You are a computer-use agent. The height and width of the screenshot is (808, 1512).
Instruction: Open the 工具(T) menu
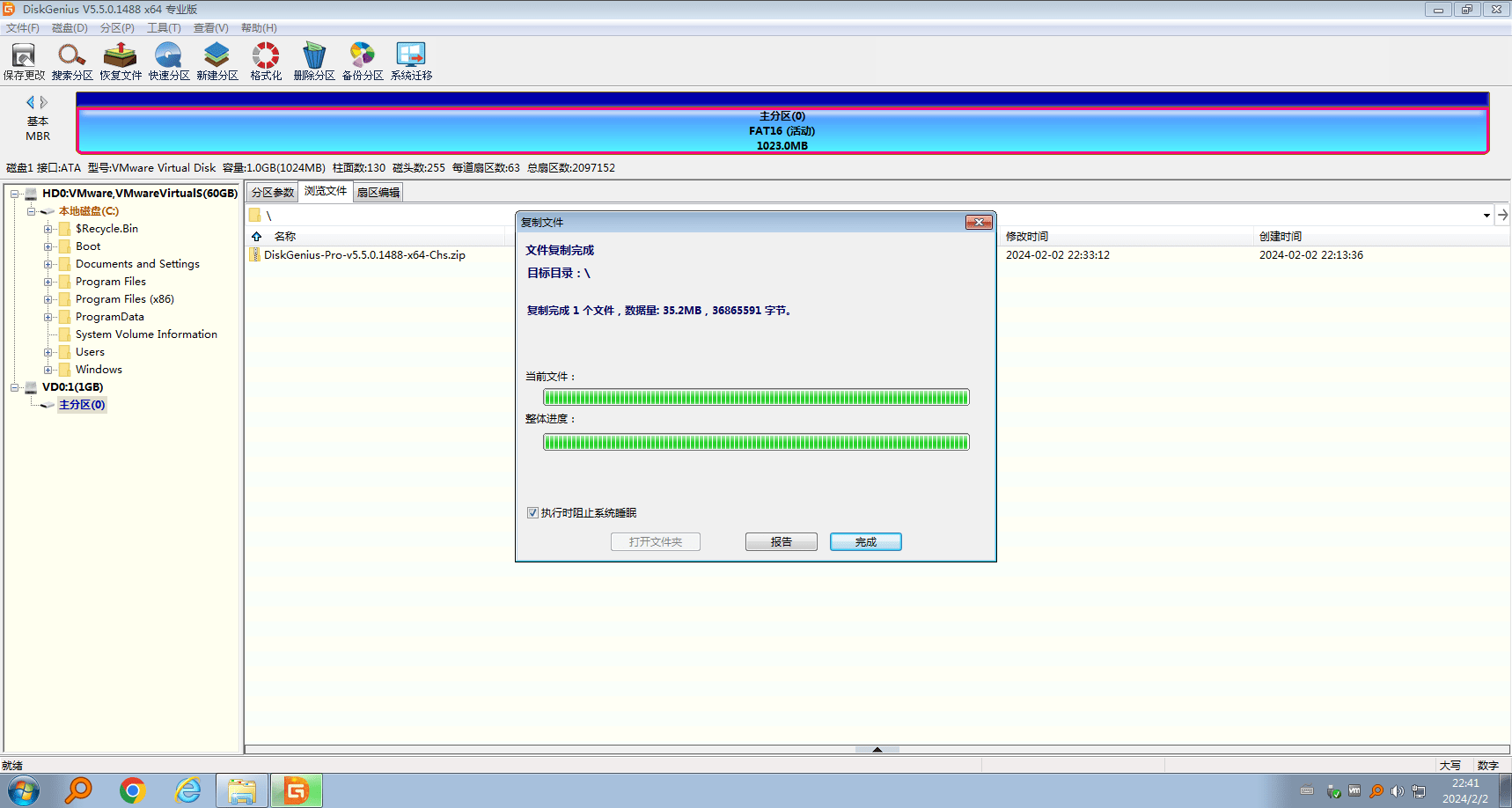click(164, 28)
